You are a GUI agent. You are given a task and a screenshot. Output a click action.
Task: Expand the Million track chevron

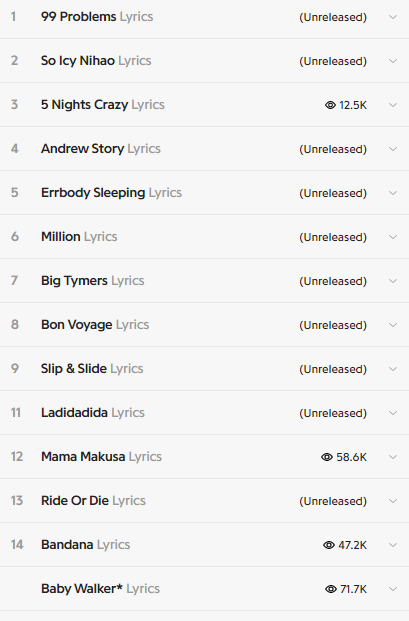[x=393, y=237]
